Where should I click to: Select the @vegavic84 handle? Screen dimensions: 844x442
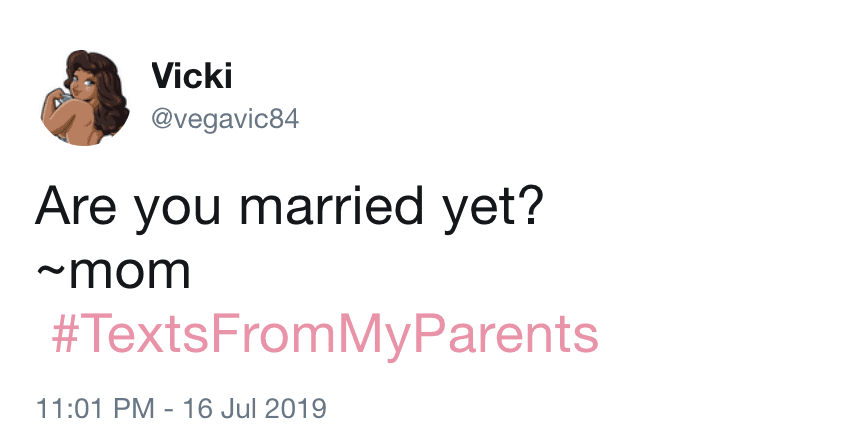pyautogui.click(x=224, y=119)
